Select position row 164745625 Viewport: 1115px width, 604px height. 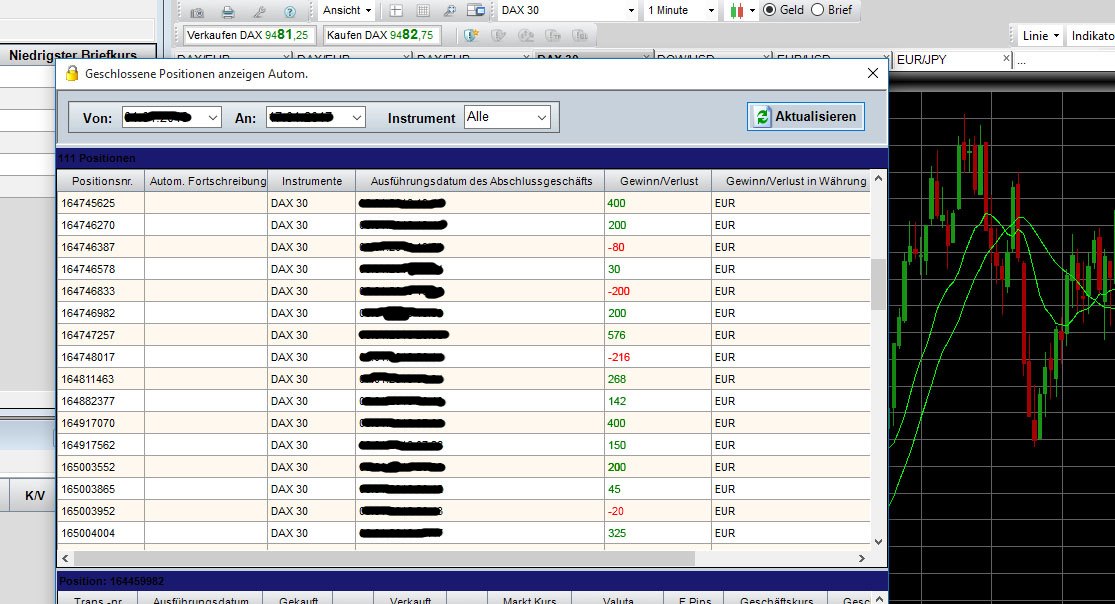coord(464,203)
